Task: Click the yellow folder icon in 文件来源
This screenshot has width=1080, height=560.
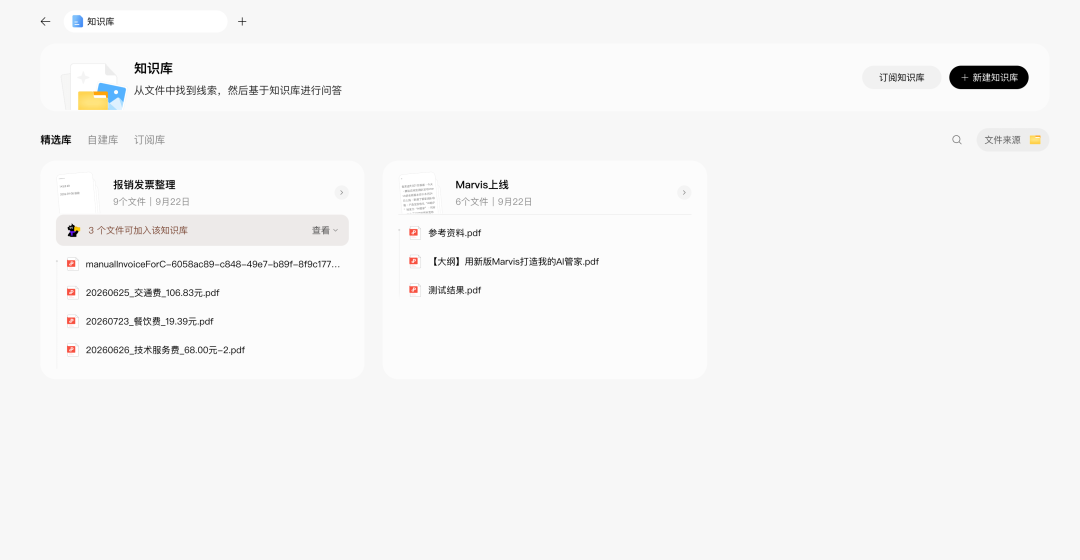Action: click(x=1035, y=140)
